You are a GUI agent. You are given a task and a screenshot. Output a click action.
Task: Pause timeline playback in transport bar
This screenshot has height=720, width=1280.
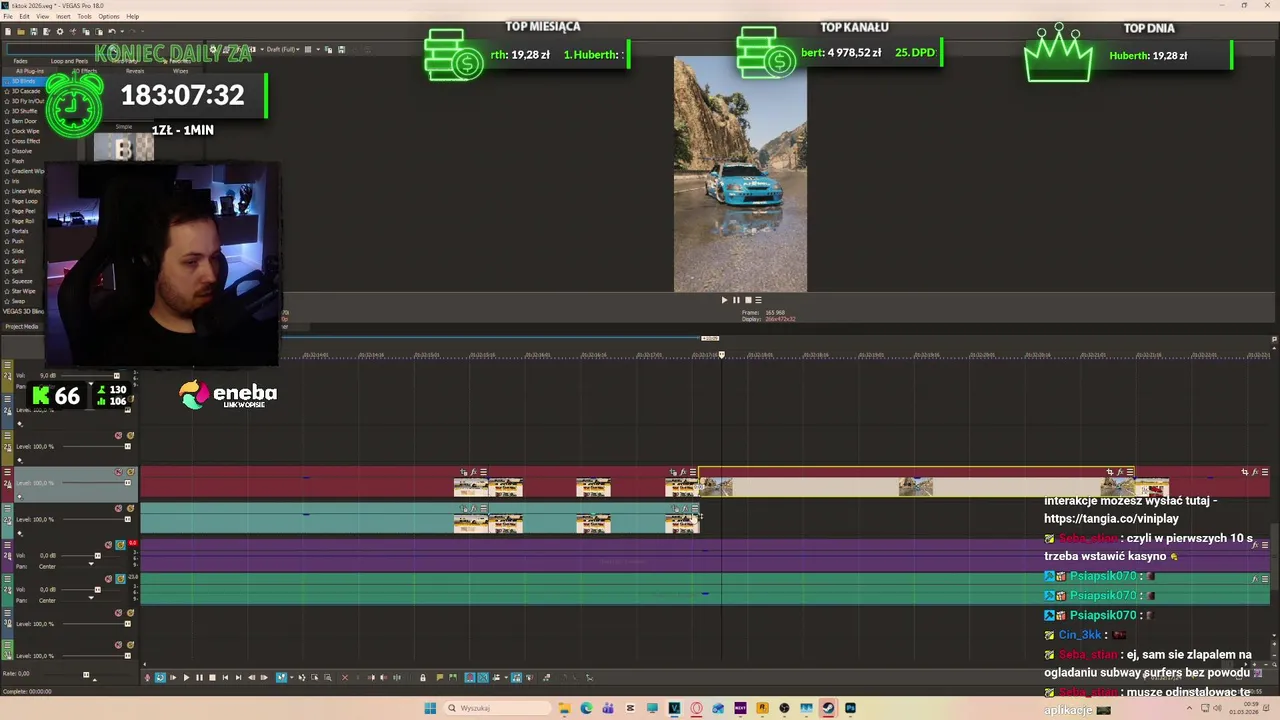tap(199, 678)
